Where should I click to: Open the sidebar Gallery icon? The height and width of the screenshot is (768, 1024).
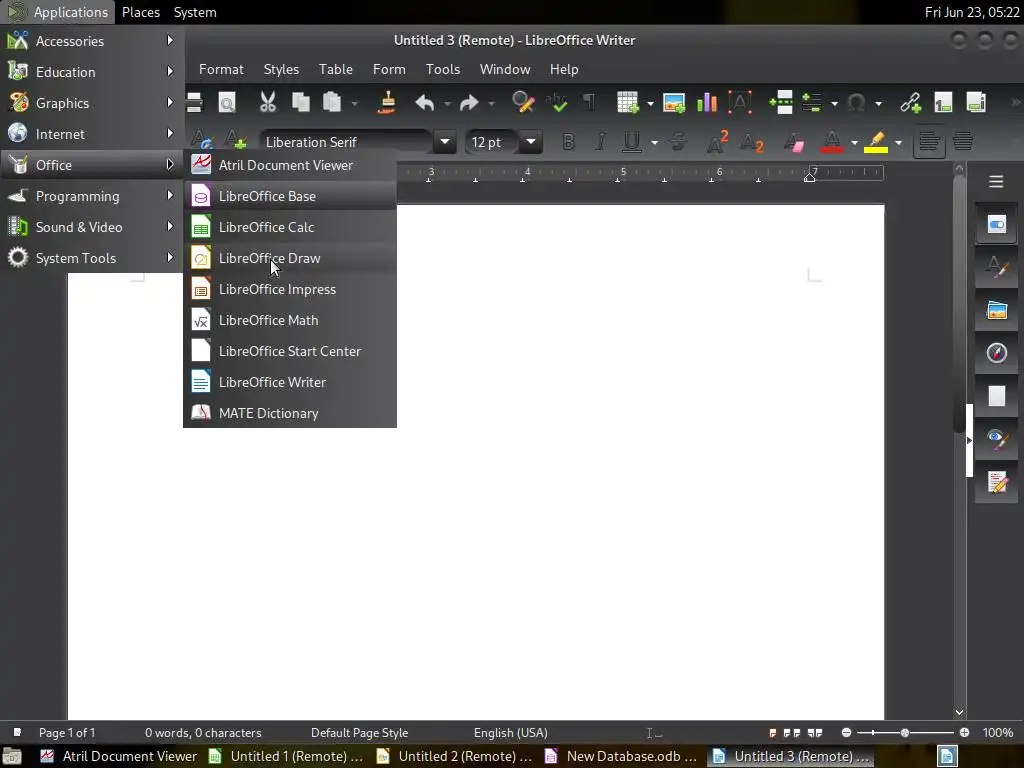click(x=996, y=310)
